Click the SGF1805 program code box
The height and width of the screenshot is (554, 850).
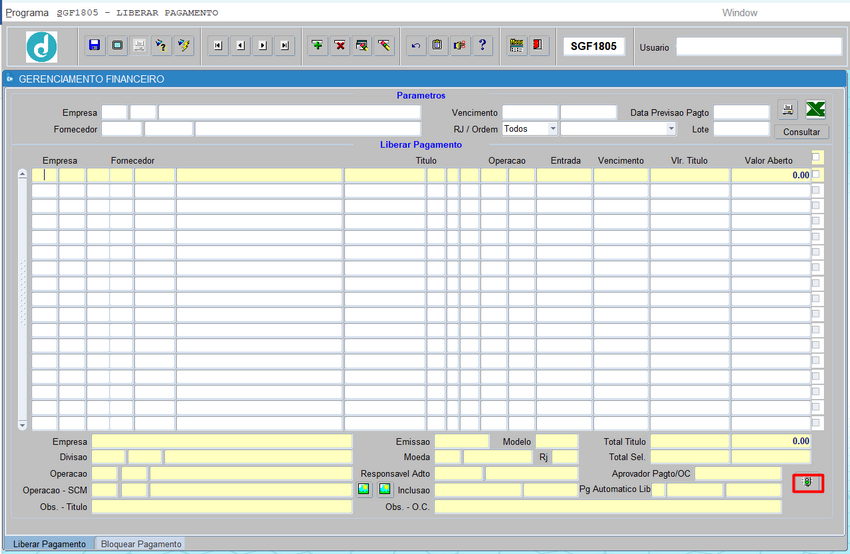point(594,47)
